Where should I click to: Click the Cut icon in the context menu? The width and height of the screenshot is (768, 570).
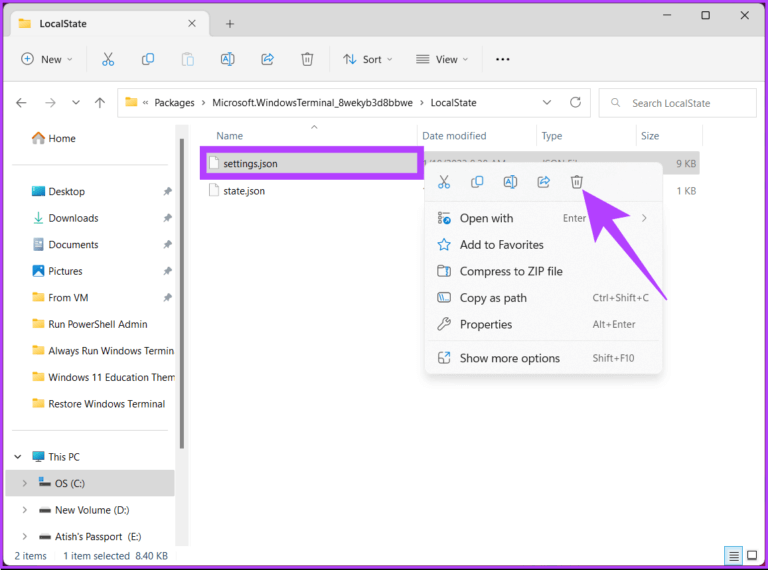[444, 182]
